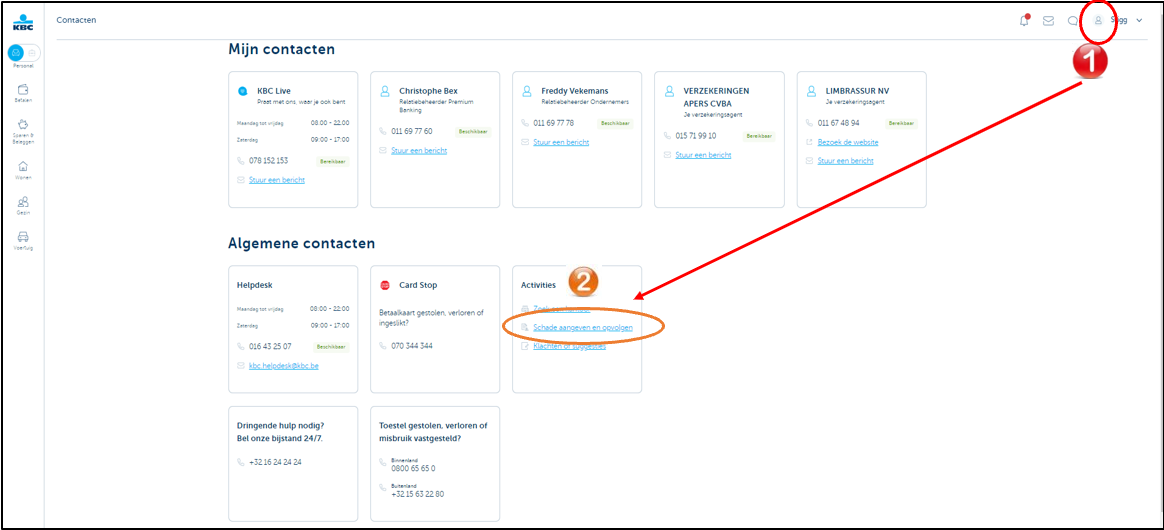The height and width of the screenshot is (530, 1164).
Task: Click LIMBRASSUR Bereikbaar status badge
Action: tap(900, 123)
